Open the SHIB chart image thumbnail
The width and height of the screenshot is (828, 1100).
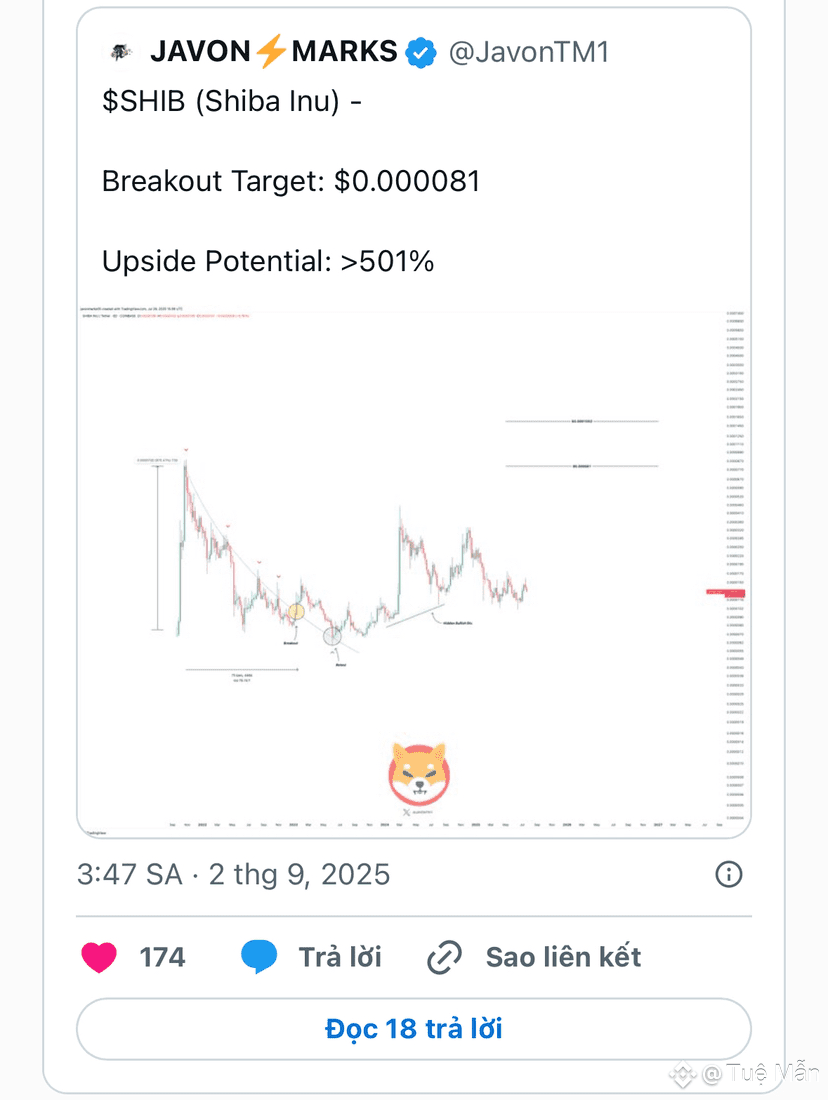414,570
